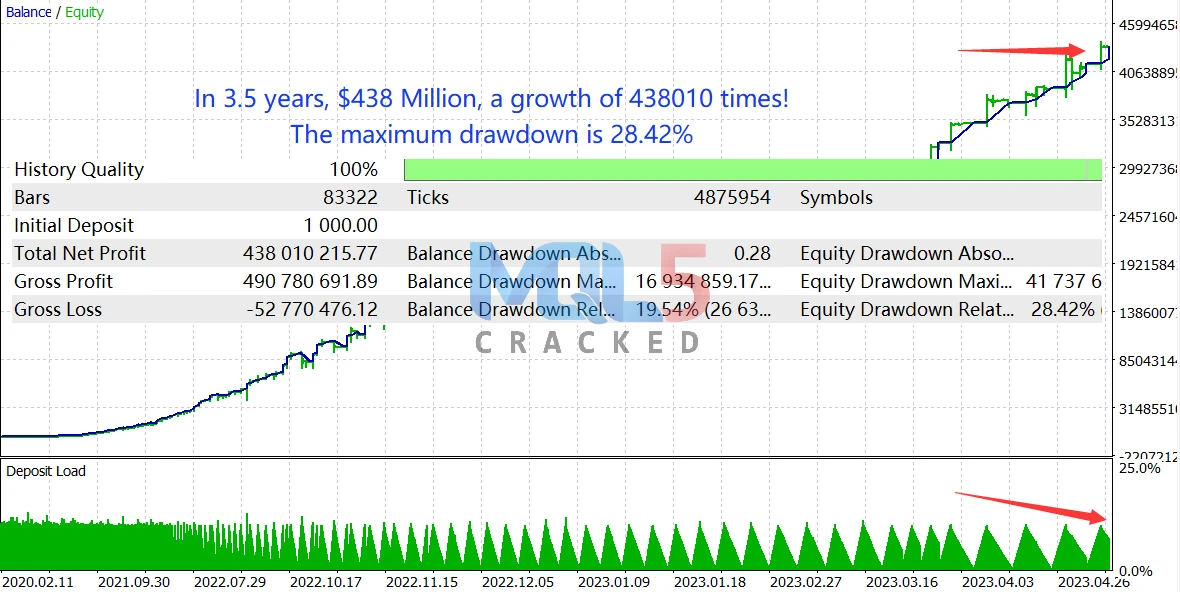Click the Bars count 83322

pos(350,198)
